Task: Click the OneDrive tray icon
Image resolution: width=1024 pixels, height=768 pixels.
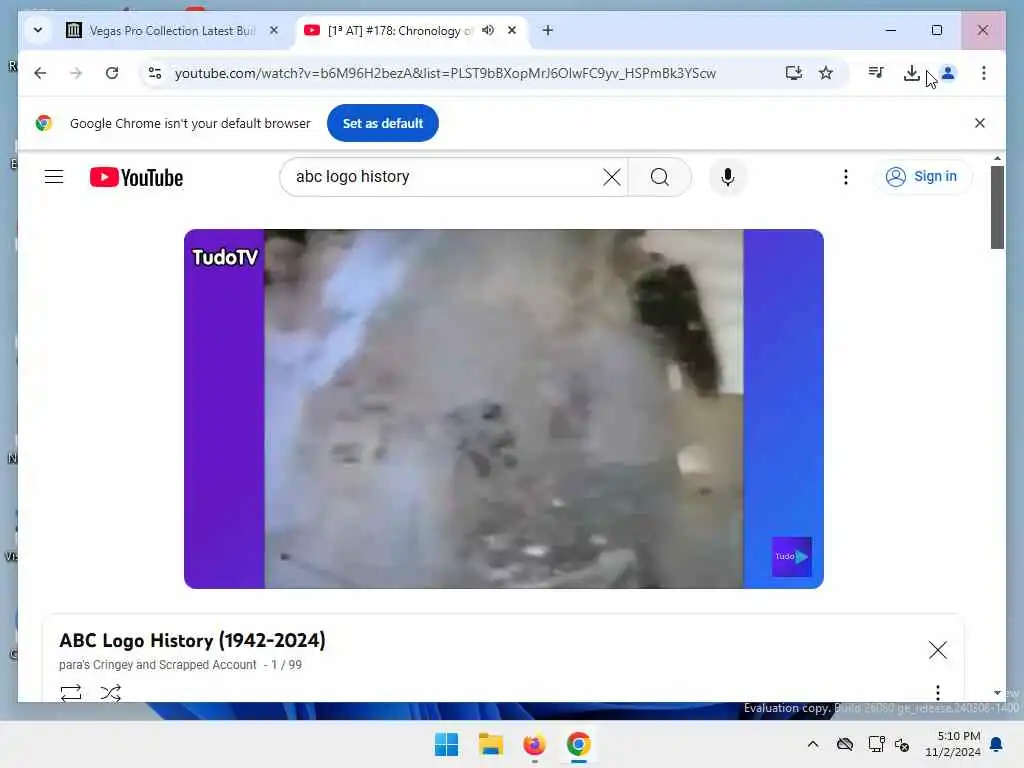Action: (x=845, y=744)
